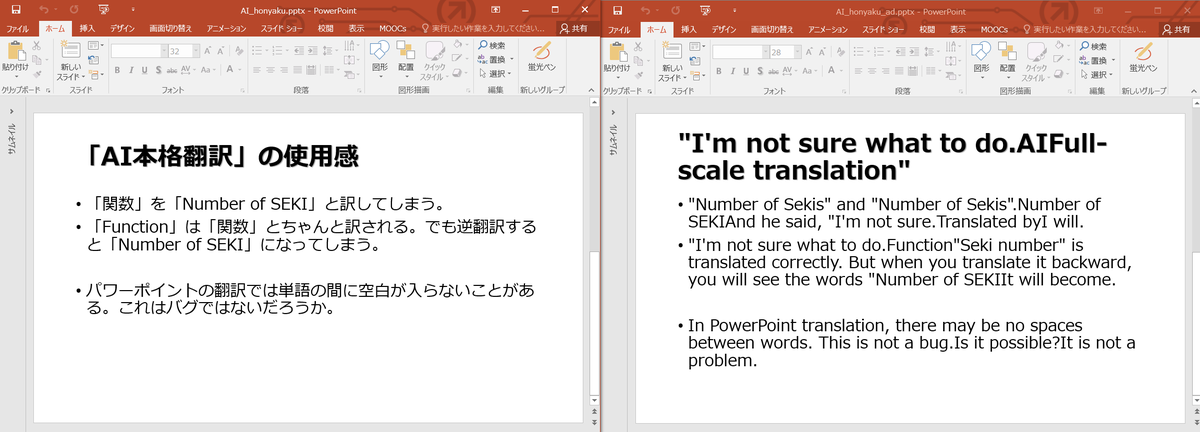Click the Paste (貼り付け) icon in left window
The height and width of the screenshot is (432, 1200).
[x=15, y=51]
